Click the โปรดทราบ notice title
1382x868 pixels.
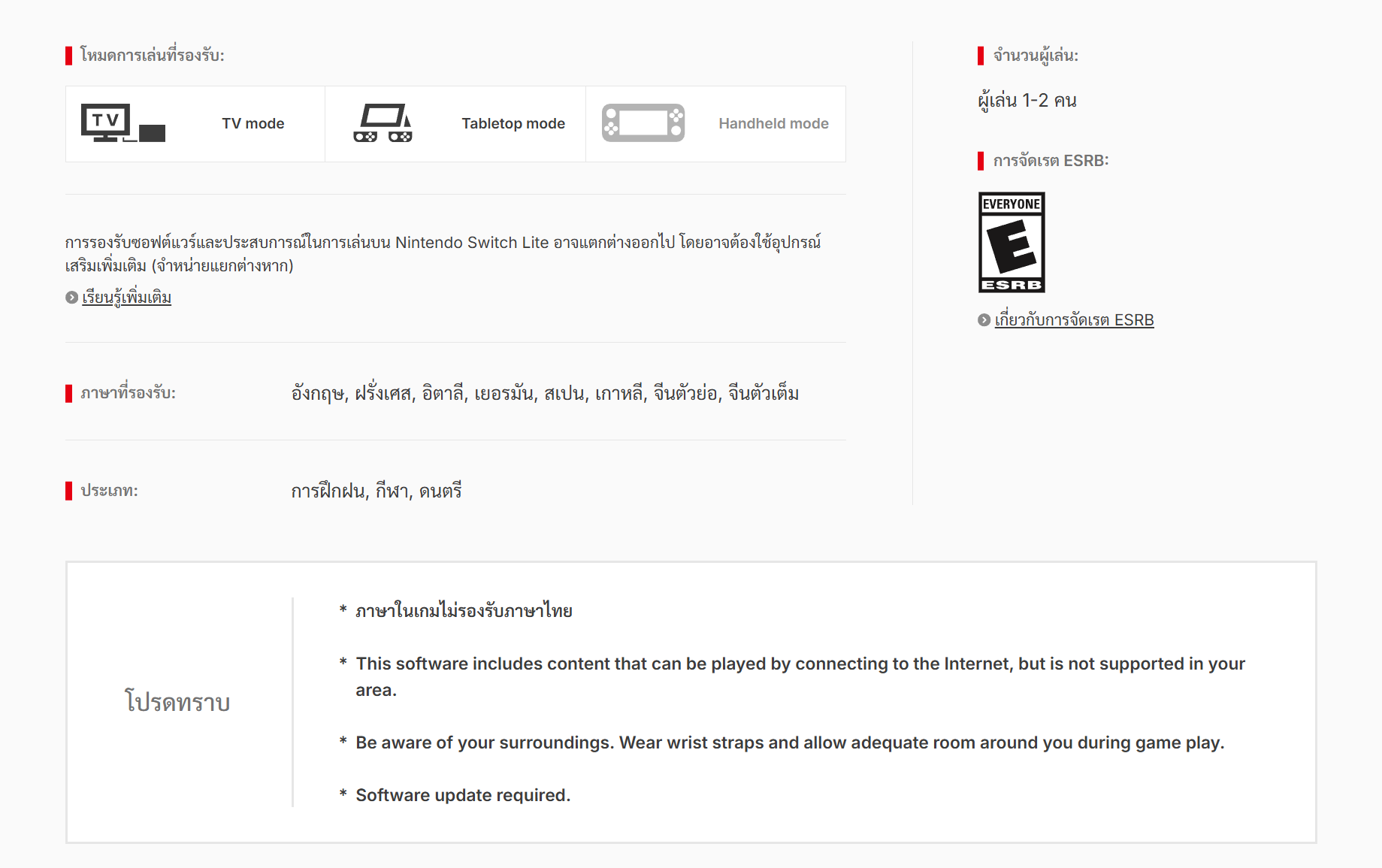[177, 702]
